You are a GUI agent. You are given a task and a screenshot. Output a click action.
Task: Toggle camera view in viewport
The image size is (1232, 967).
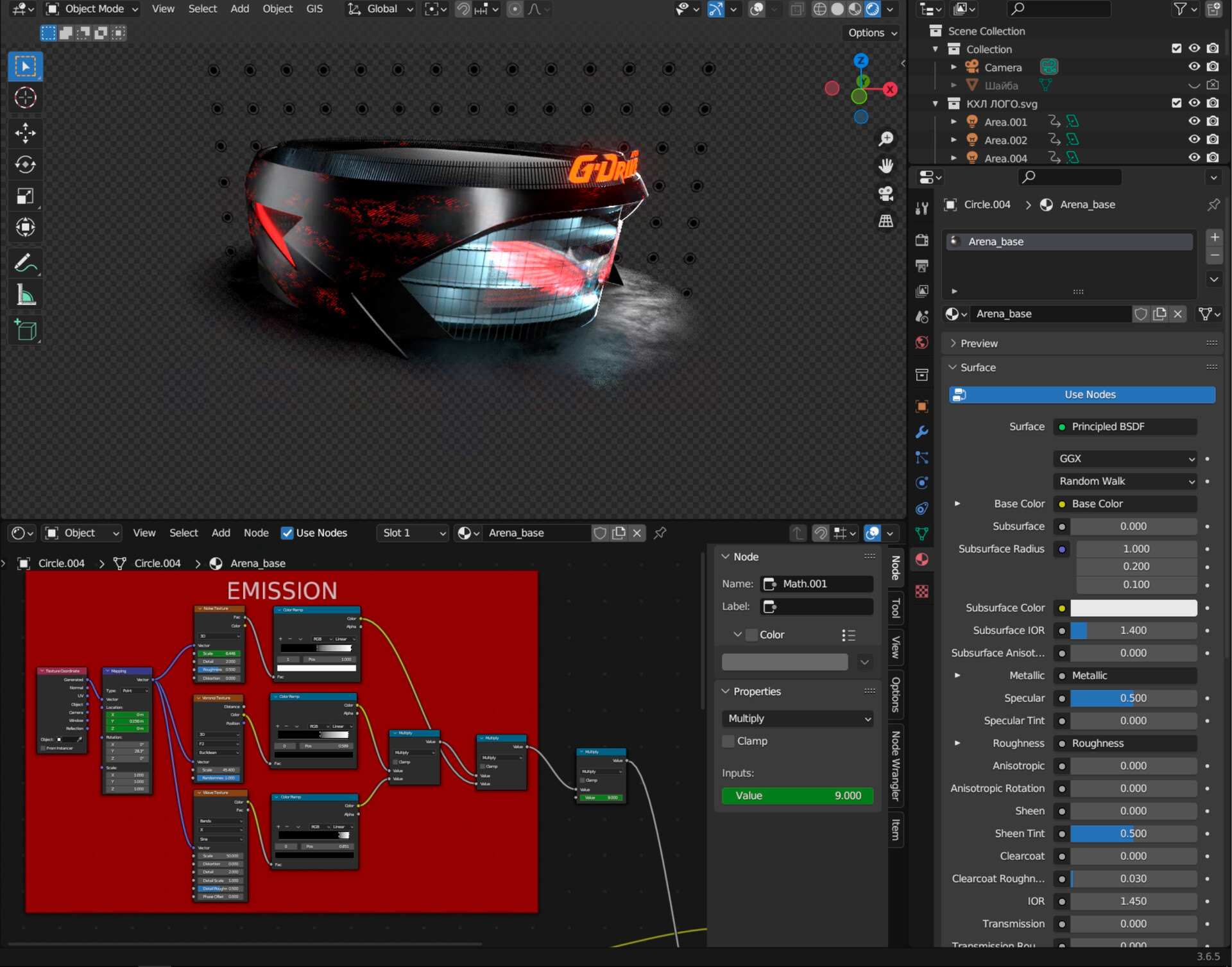pos(886,194)
